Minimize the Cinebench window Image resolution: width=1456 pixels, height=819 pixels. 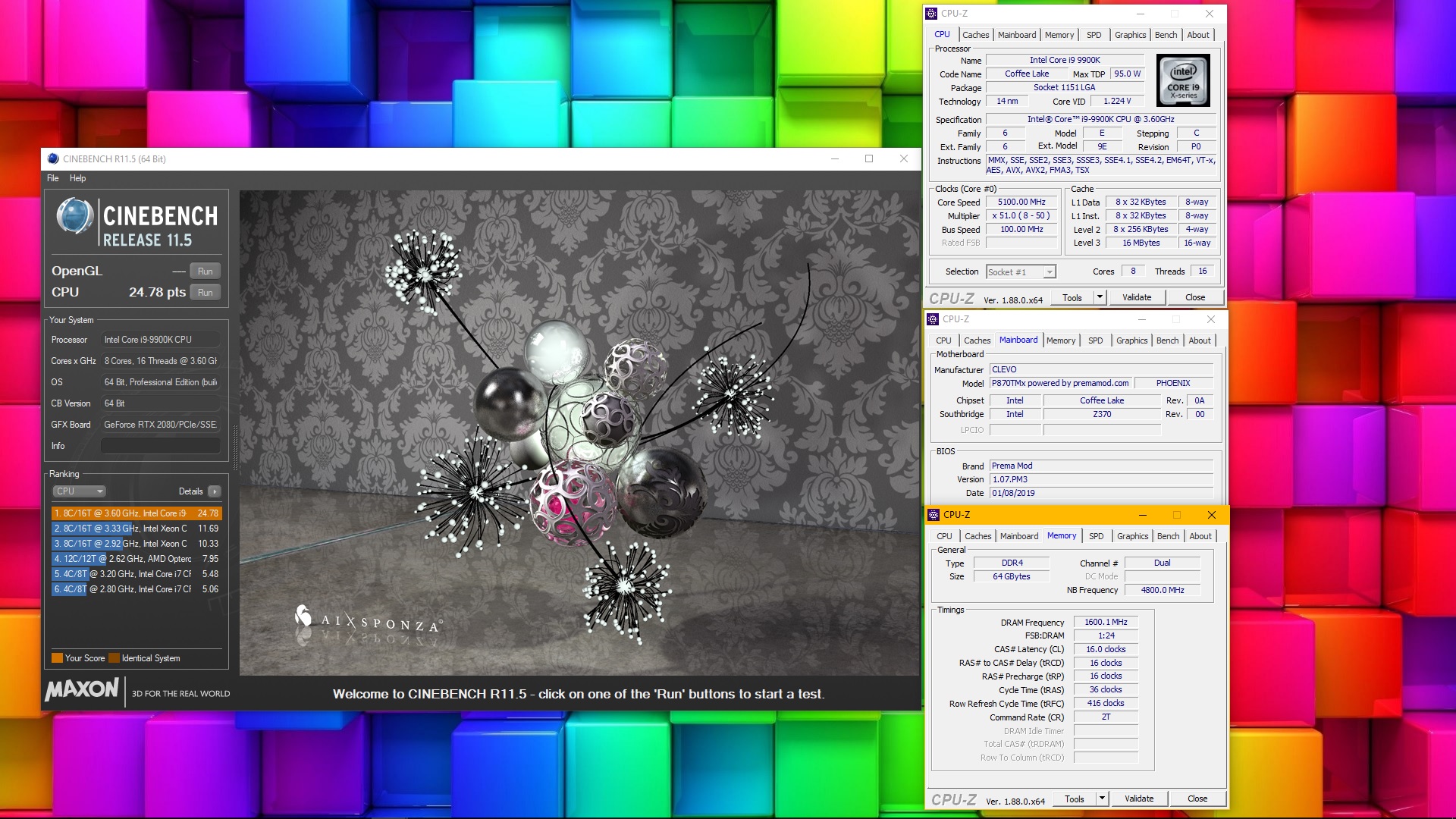click(835, 158)
